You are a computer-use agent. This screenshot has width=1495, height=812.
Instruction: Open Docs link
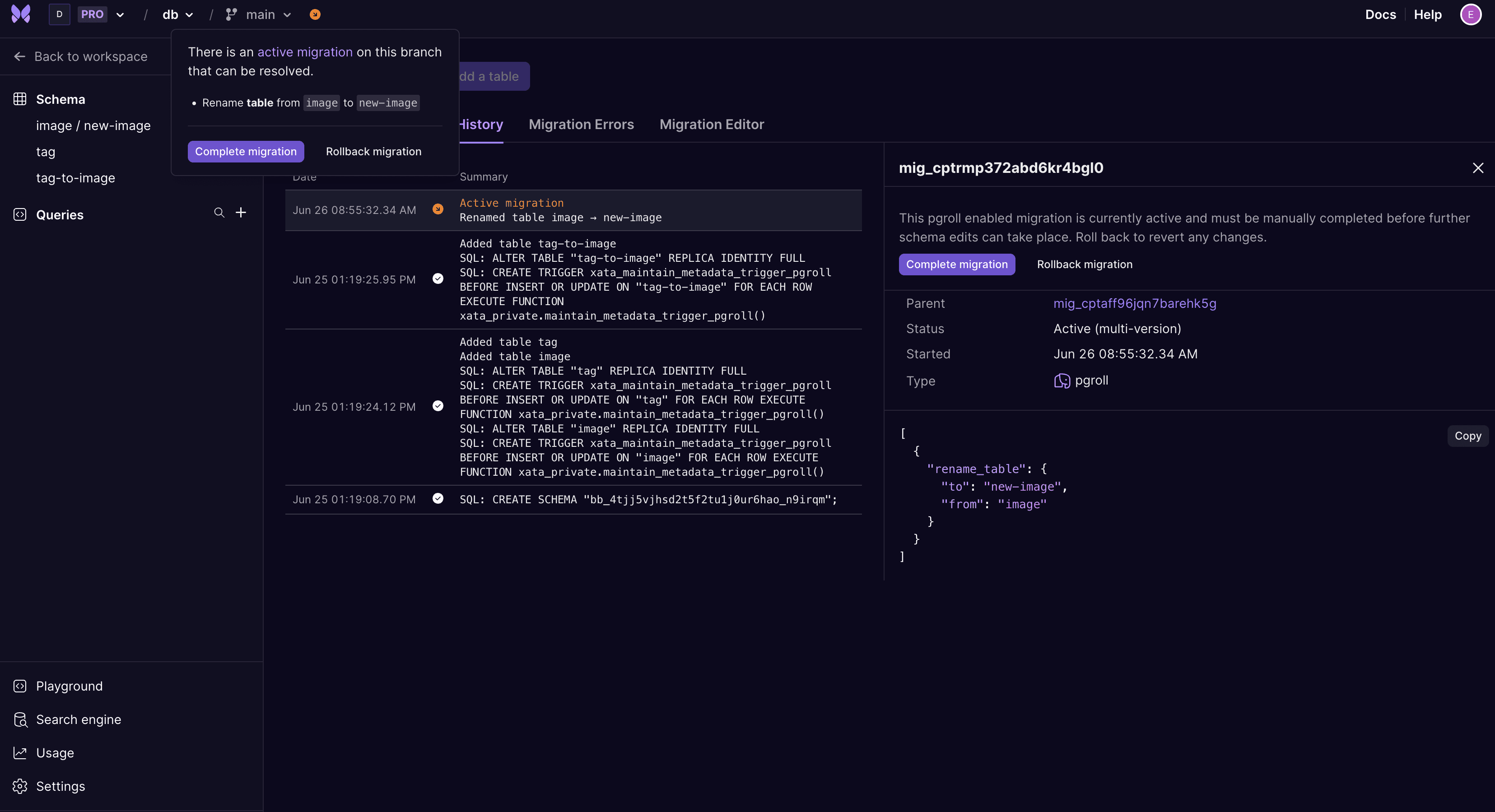pyautogui.click(x=1380, y=14)
